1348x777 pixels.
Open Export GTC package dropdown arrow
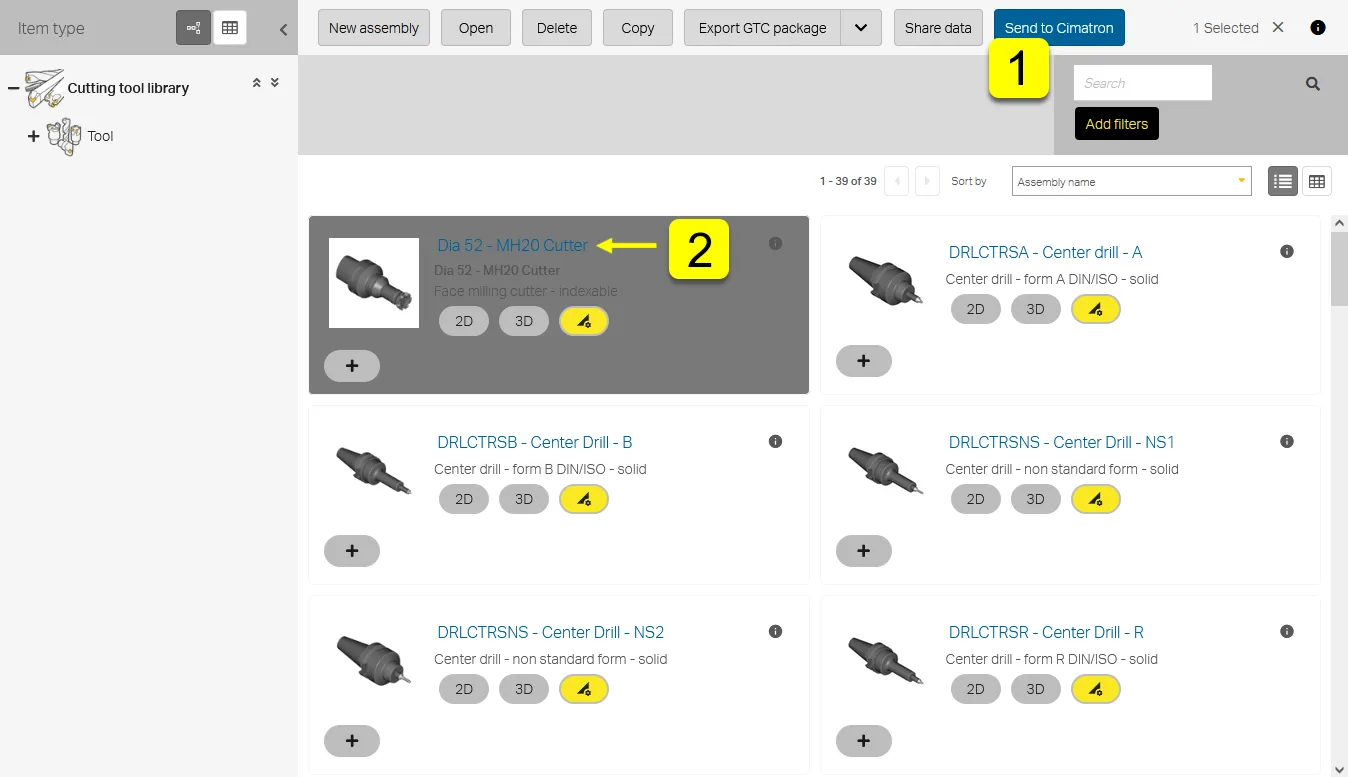pos(860,28)
